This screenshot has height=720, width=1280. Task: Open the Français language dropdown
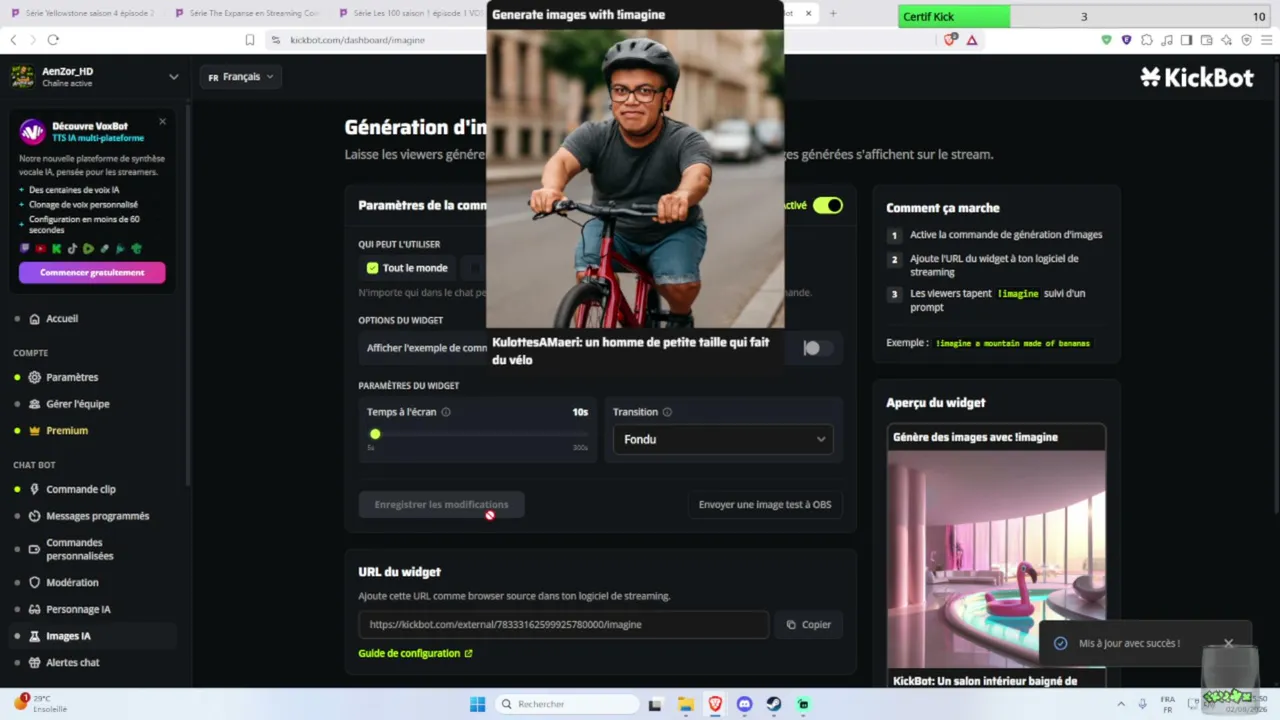241,77
